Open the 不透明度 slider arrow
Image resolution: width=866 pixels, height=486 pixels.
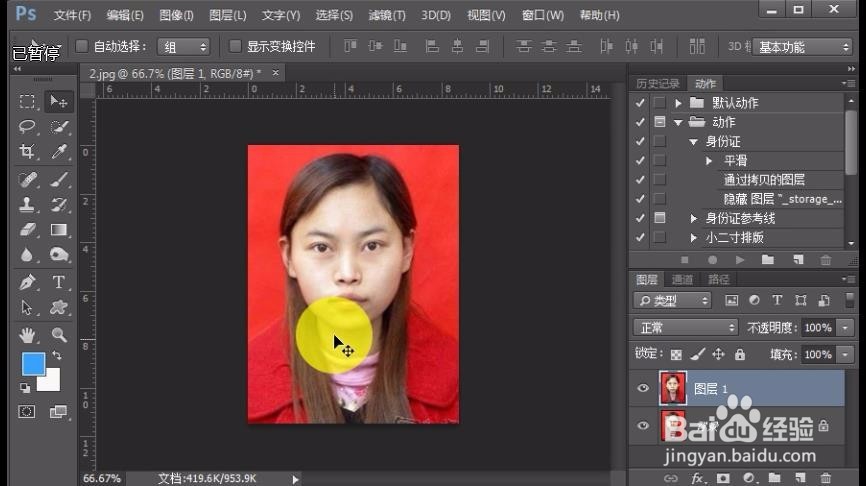tap(845, 327)
